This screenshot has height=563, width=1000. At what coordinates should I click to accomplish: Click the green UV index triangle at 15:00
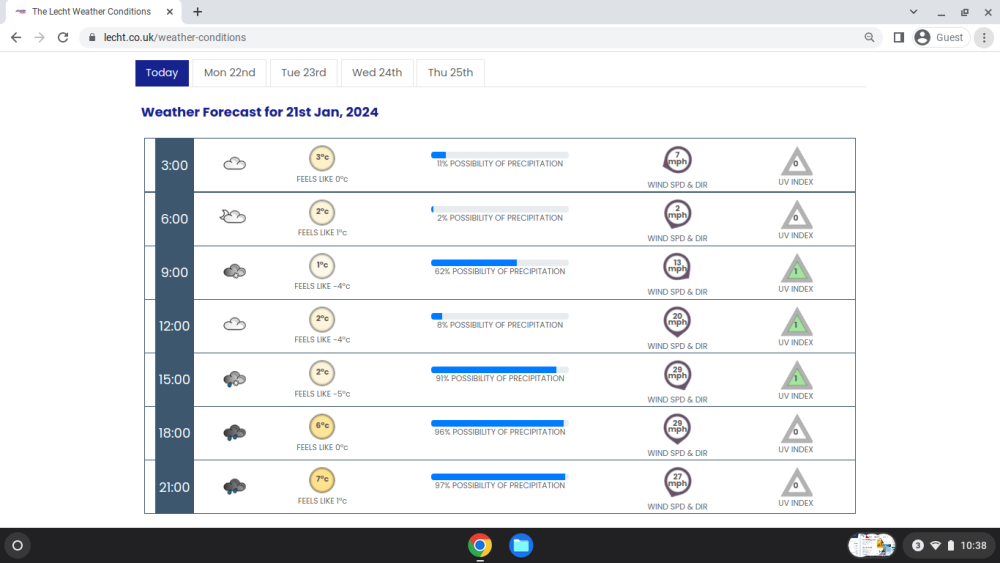point(796,376)
